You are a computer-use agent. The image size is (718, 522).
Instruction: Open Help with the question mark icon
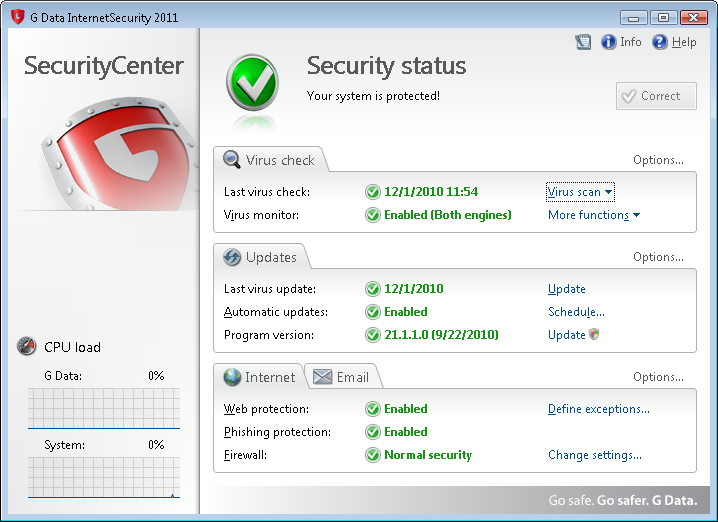[674, 42]
